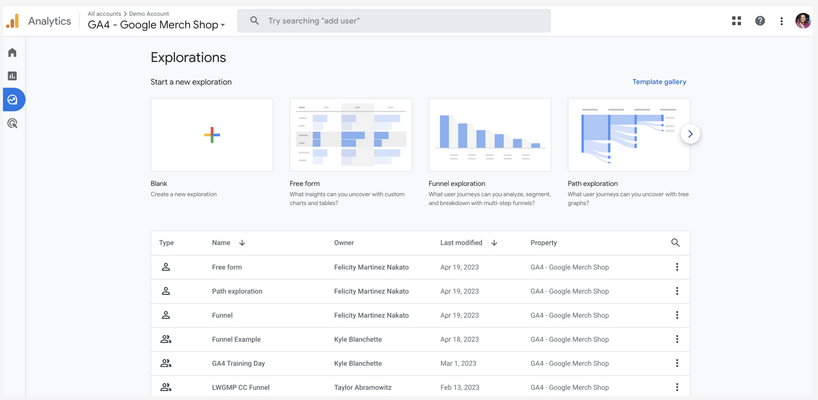Click the table search magnifier icon

[x=676, y=243]
